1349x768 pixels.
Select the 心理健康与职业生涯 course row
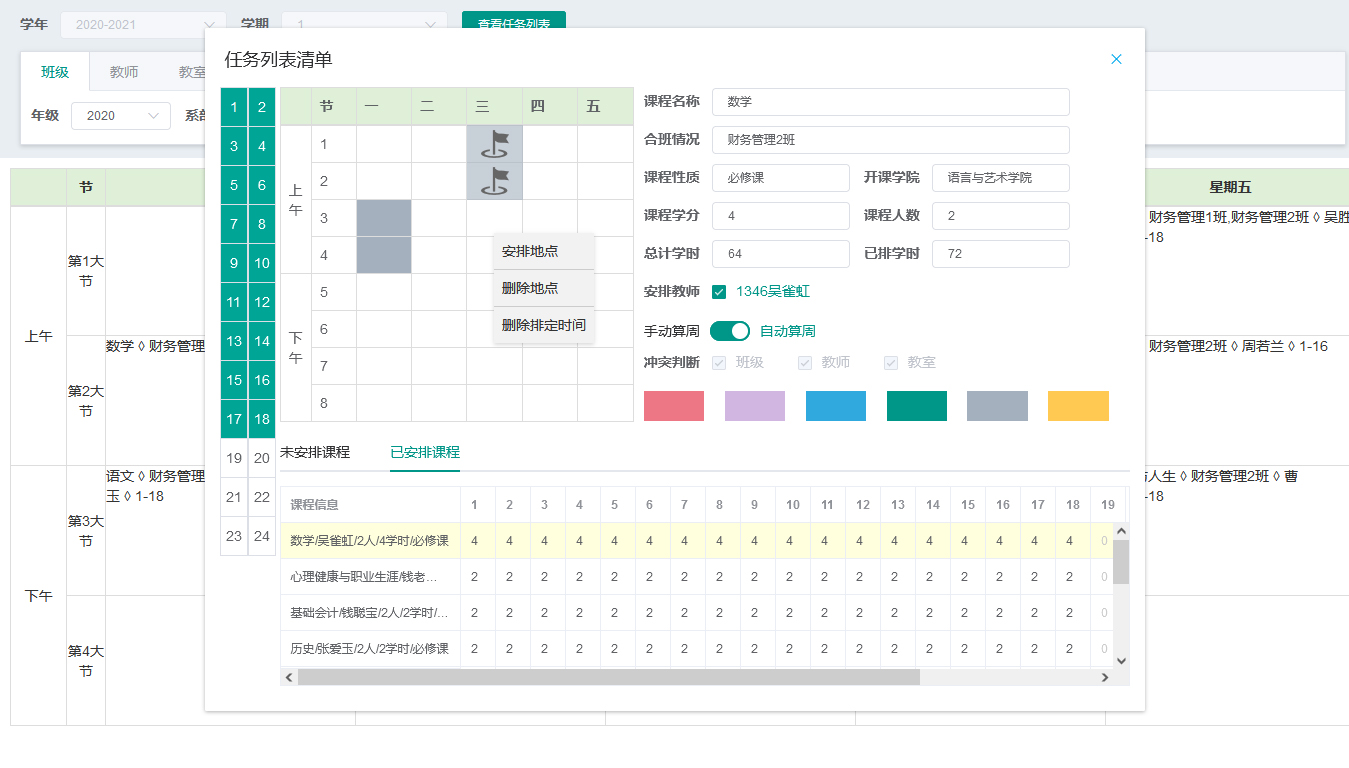pos(696,577)
